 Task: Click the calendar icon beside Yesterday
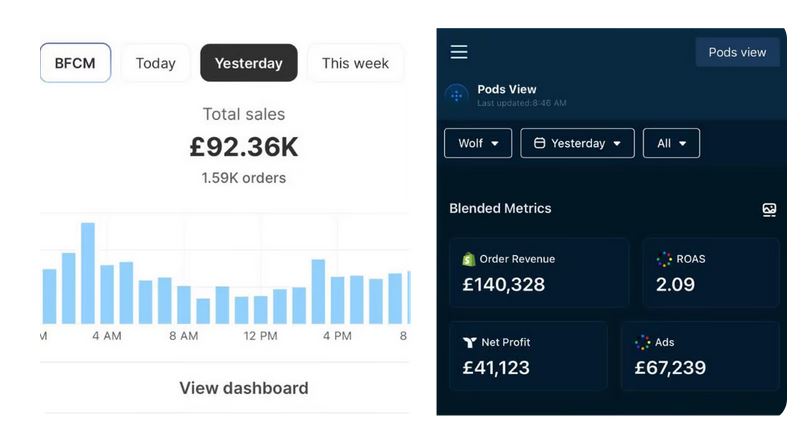click(539, 143)
